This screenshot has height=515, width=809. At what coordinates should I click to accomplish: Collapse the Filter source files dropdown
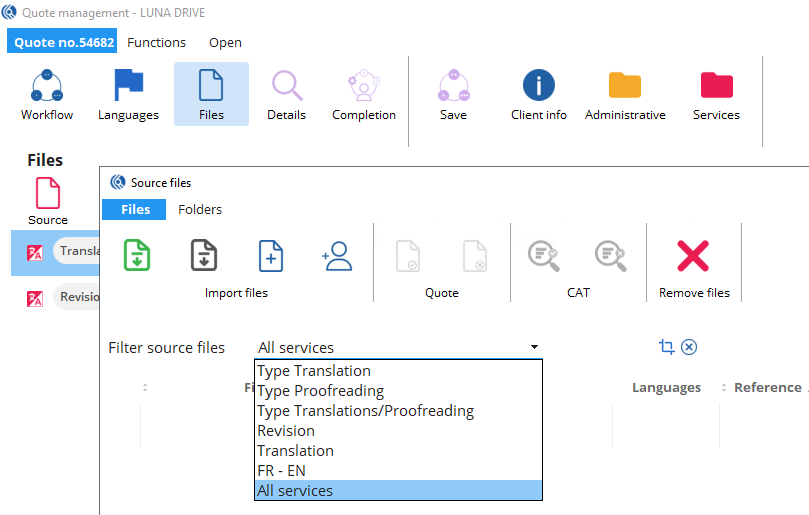pos(535,348)
